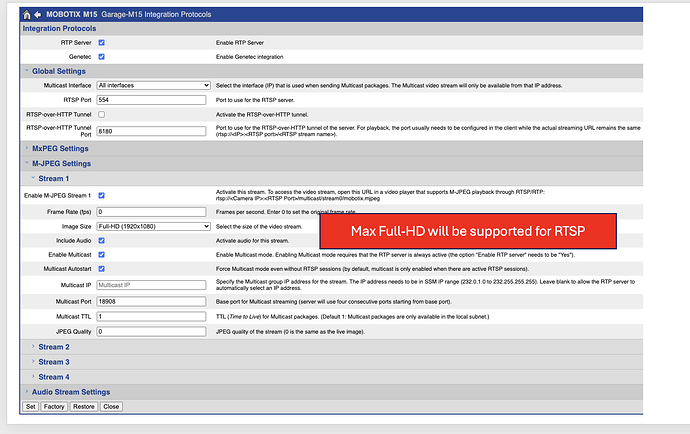Click the Multicast TTL input field
Image resolution: width=690 pixels, height=434 pixels.
(x=151, y=316)
